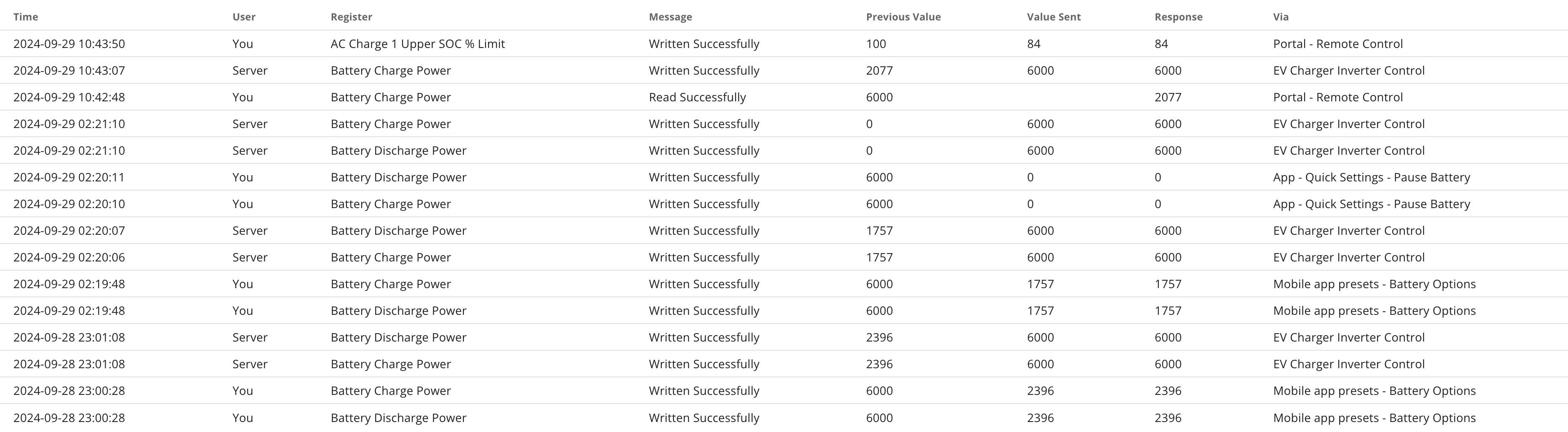The height and width of the screenshot is (432, 1568).
Task: Select the AC Charge 1 Upper SOC % Limit row
Action: click(x=784, y=44)
